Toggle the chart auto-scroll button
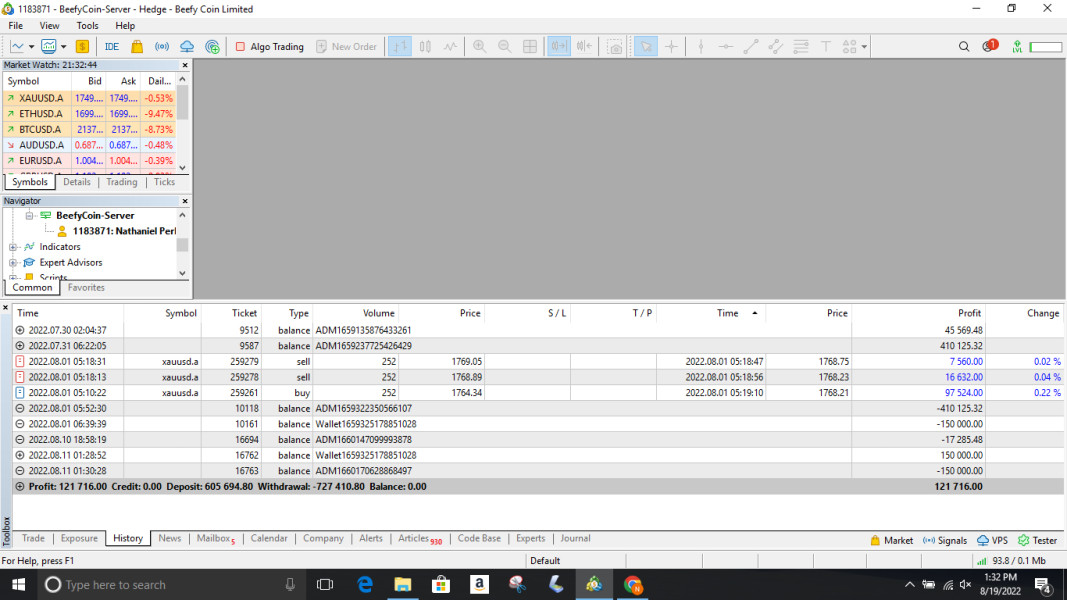 click(559, 46)
